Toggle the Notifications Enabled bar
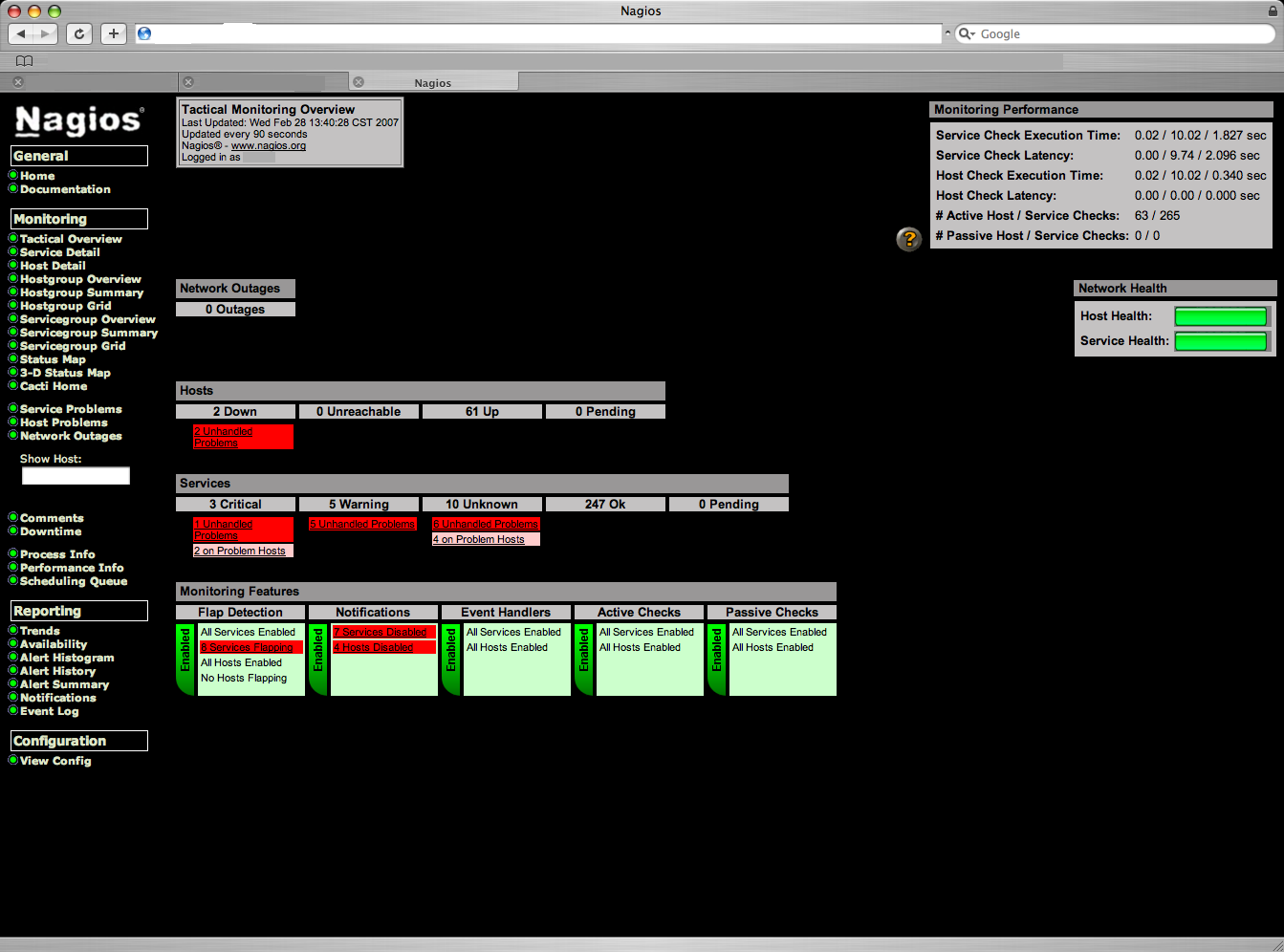 point(318,659)
